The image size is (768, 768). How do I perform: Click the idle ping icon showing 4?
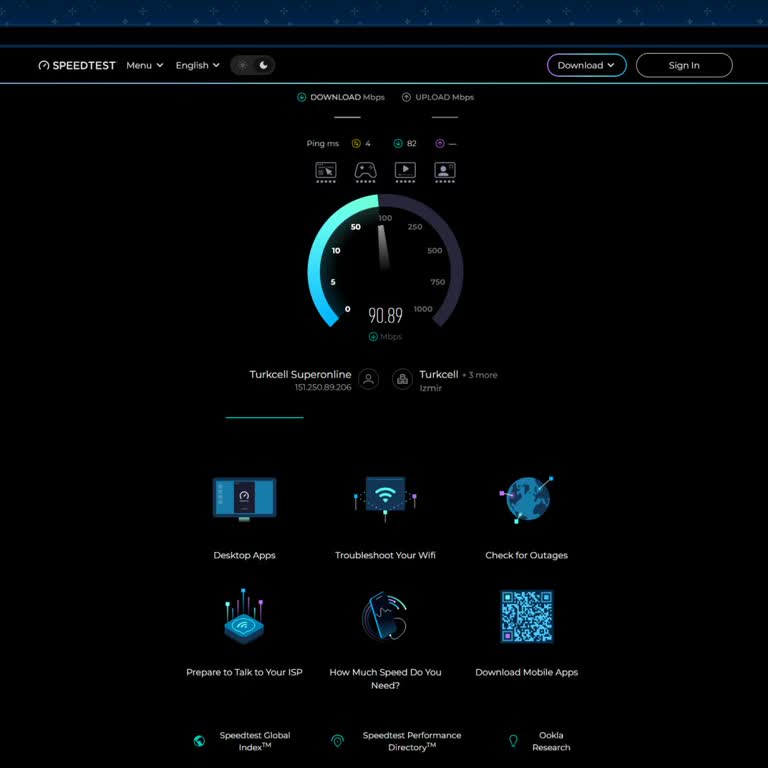coord(356,143)
